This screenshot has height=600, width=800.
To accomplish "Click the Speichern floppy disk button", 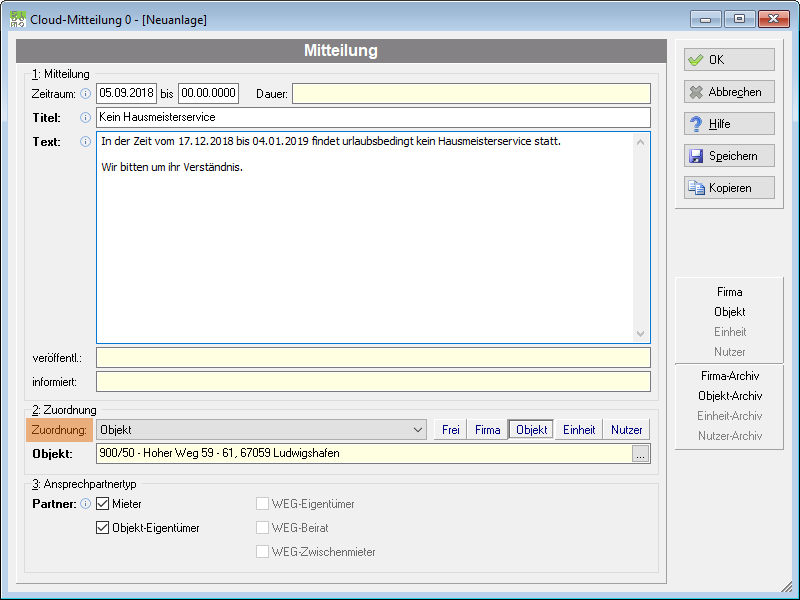I will point(729,156).
